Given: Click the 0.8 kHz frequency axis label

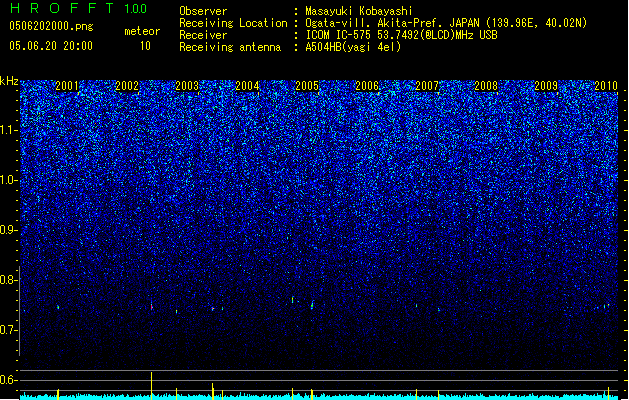Looking at the screenshot, I should tap(9, 280).
